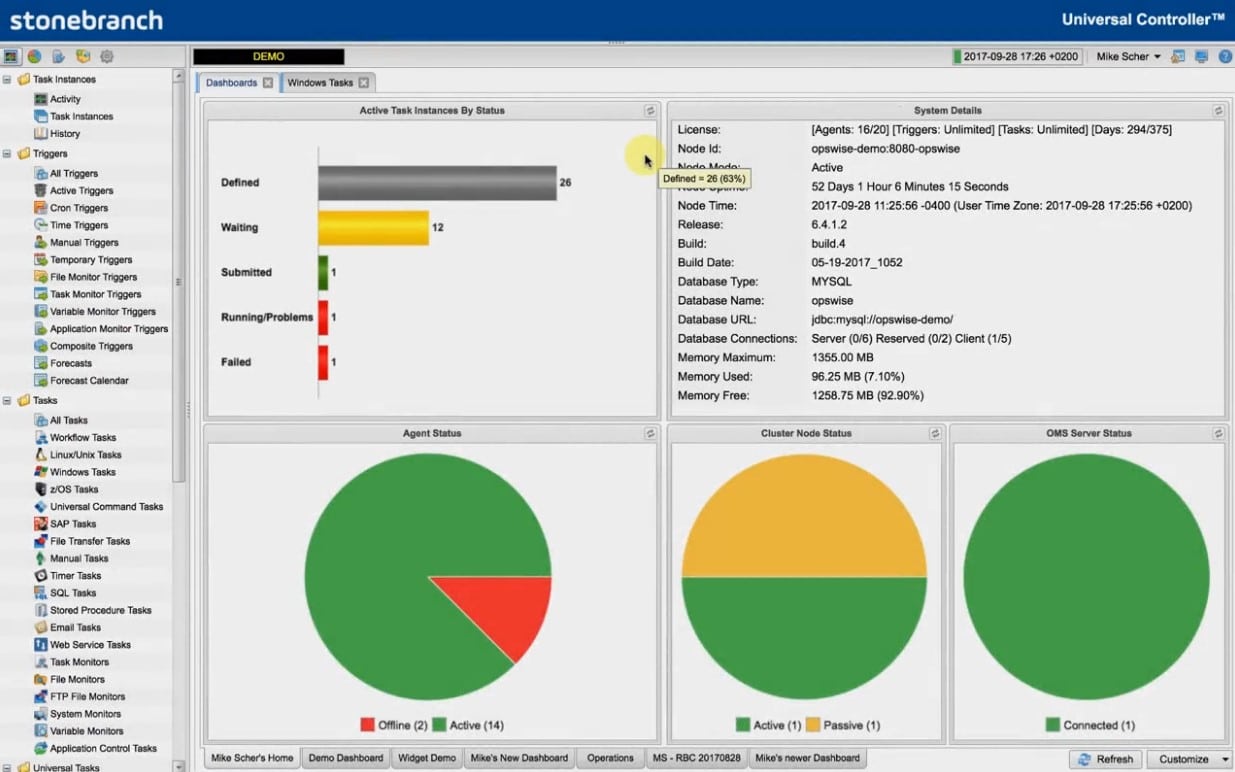
Task: Open All Triggers list
Action: point(74,173)
